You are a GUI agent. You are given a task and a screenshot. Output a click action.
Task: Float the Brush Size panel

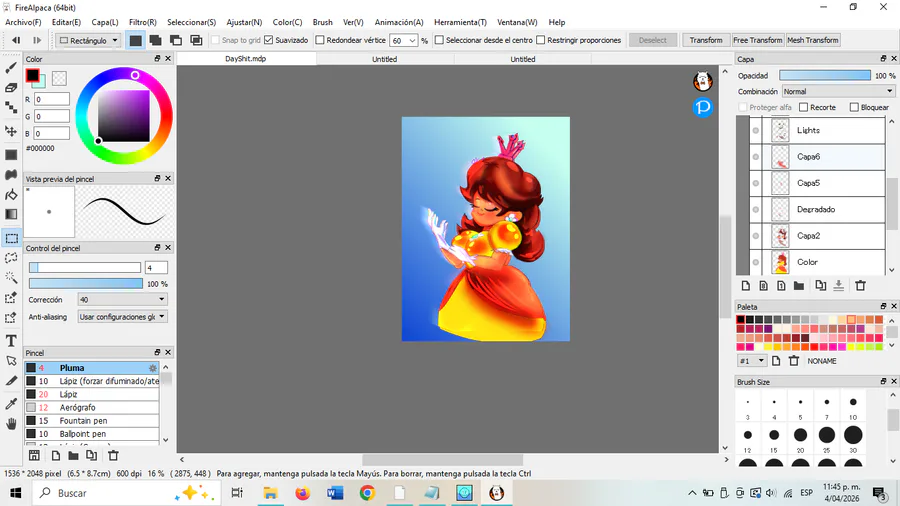tap(883, 382)
